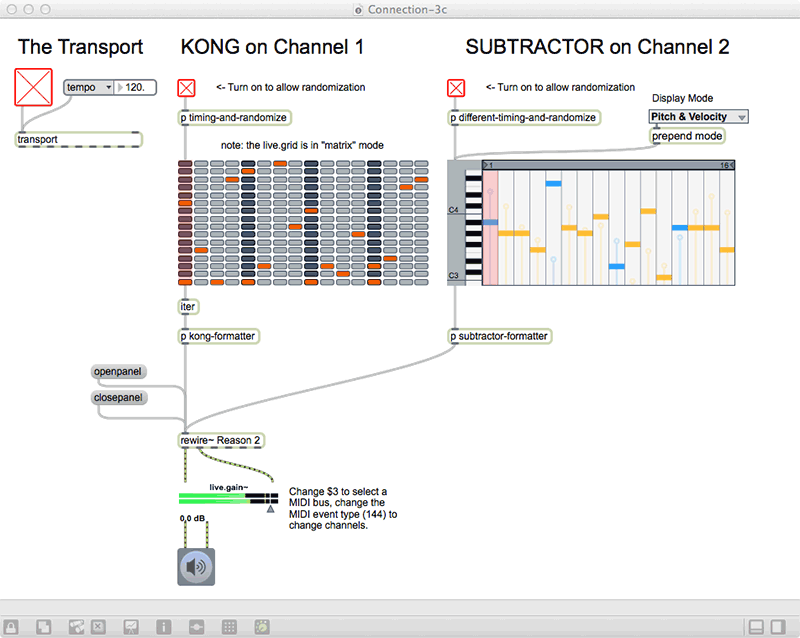
Task: Click the '0.0 dB' gain readout
Action: [192, 519]
